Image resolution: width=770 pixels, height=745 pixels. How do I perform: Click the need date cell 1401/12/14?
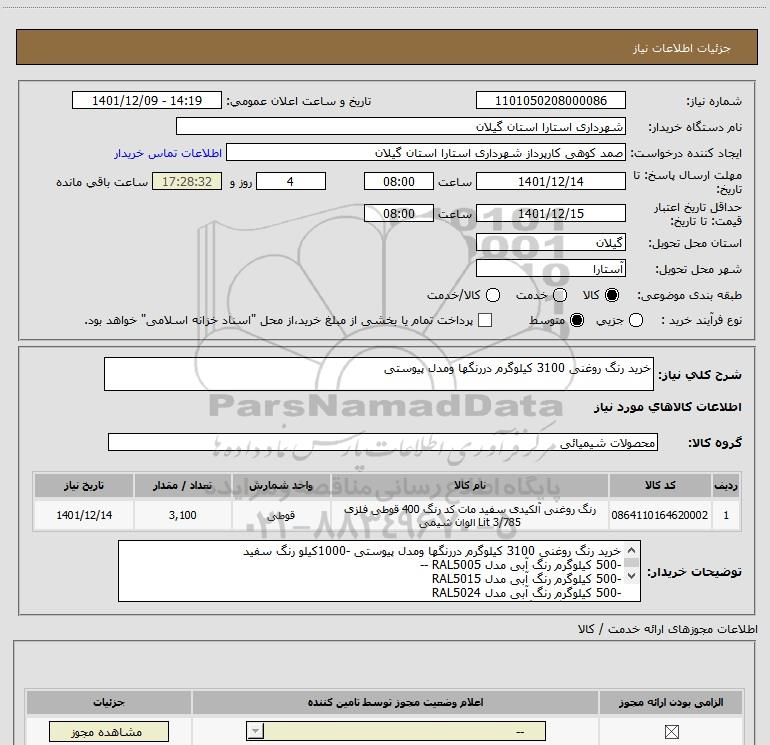click(x=83, y=515)
